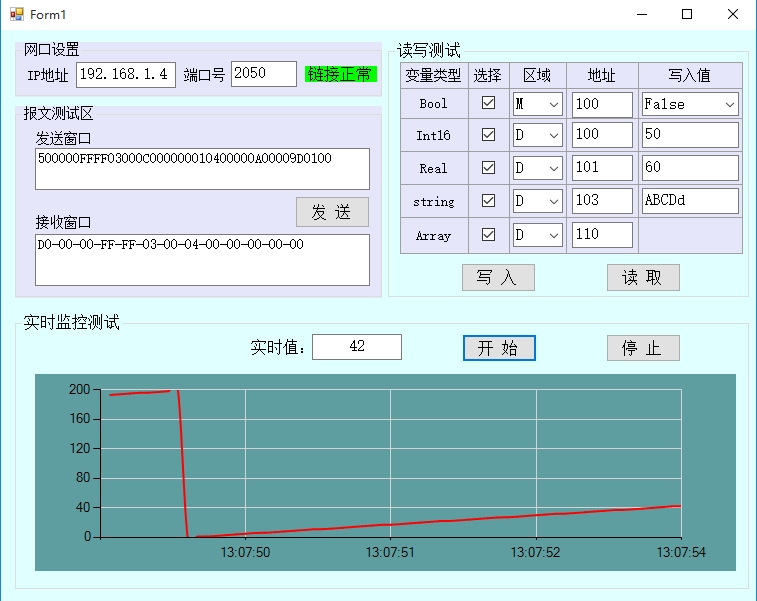Viewport: 757px width, 601px height.
Task: Toggle the Int16 row checkbox
Action: tap(488, 134)
